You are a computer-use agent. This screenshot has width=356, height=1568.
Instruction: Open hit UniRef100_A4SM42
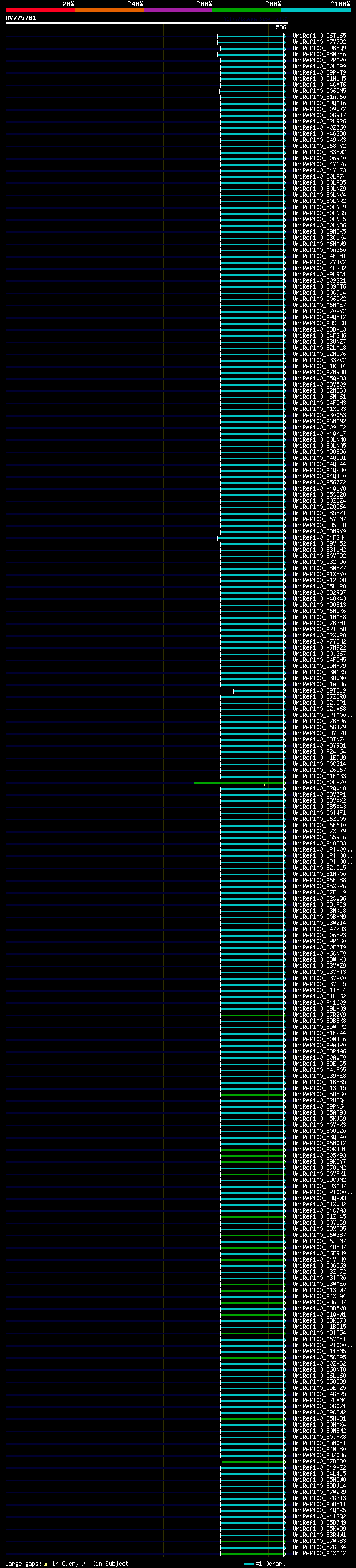click(x=319, y=1554)
